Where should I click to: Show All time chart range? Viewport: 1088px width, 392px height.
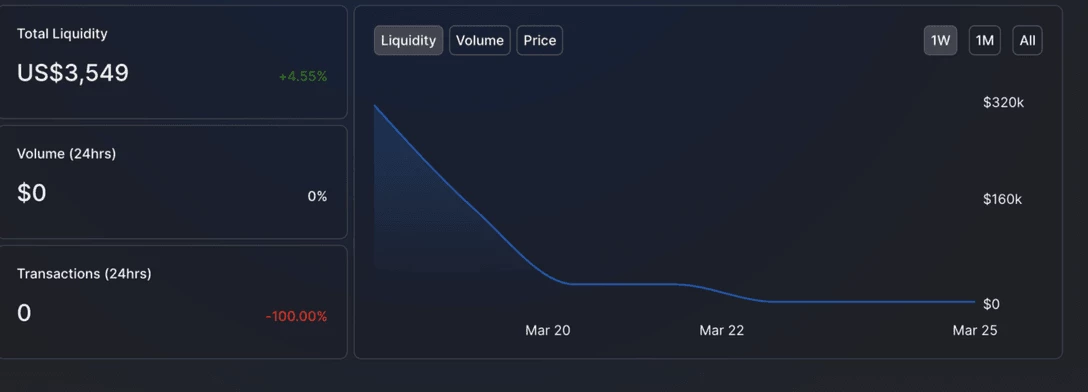[x=1028, y=40]
